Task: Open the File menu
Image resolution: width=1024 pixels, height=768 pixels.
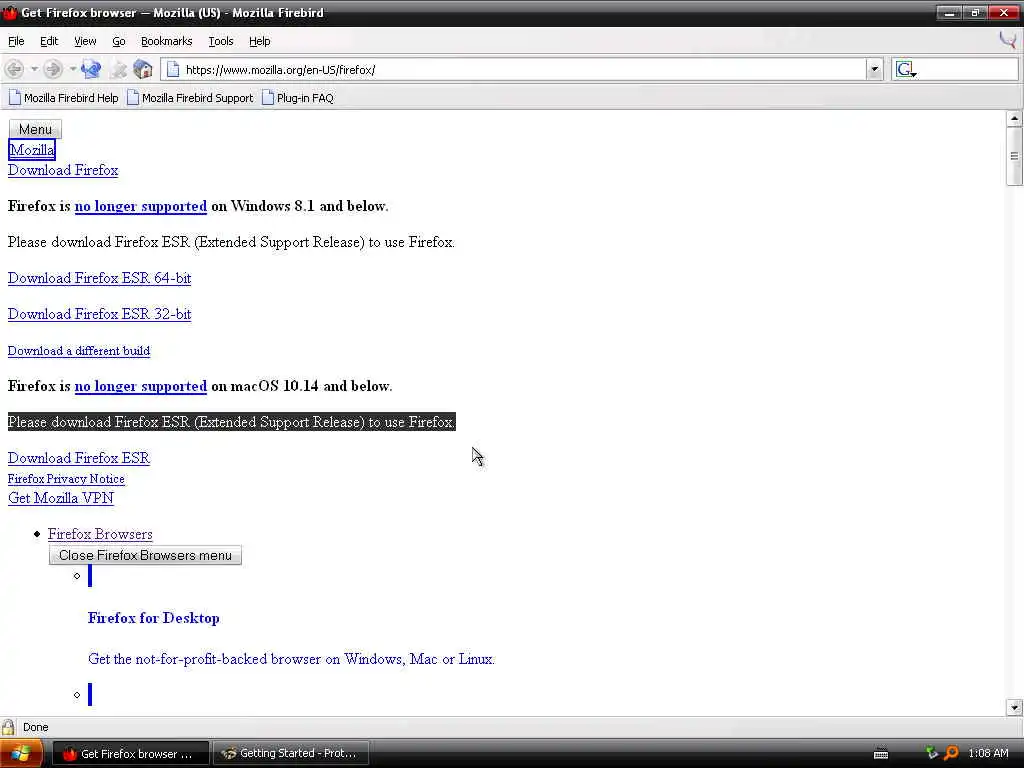Action: [x=16, y=41]
